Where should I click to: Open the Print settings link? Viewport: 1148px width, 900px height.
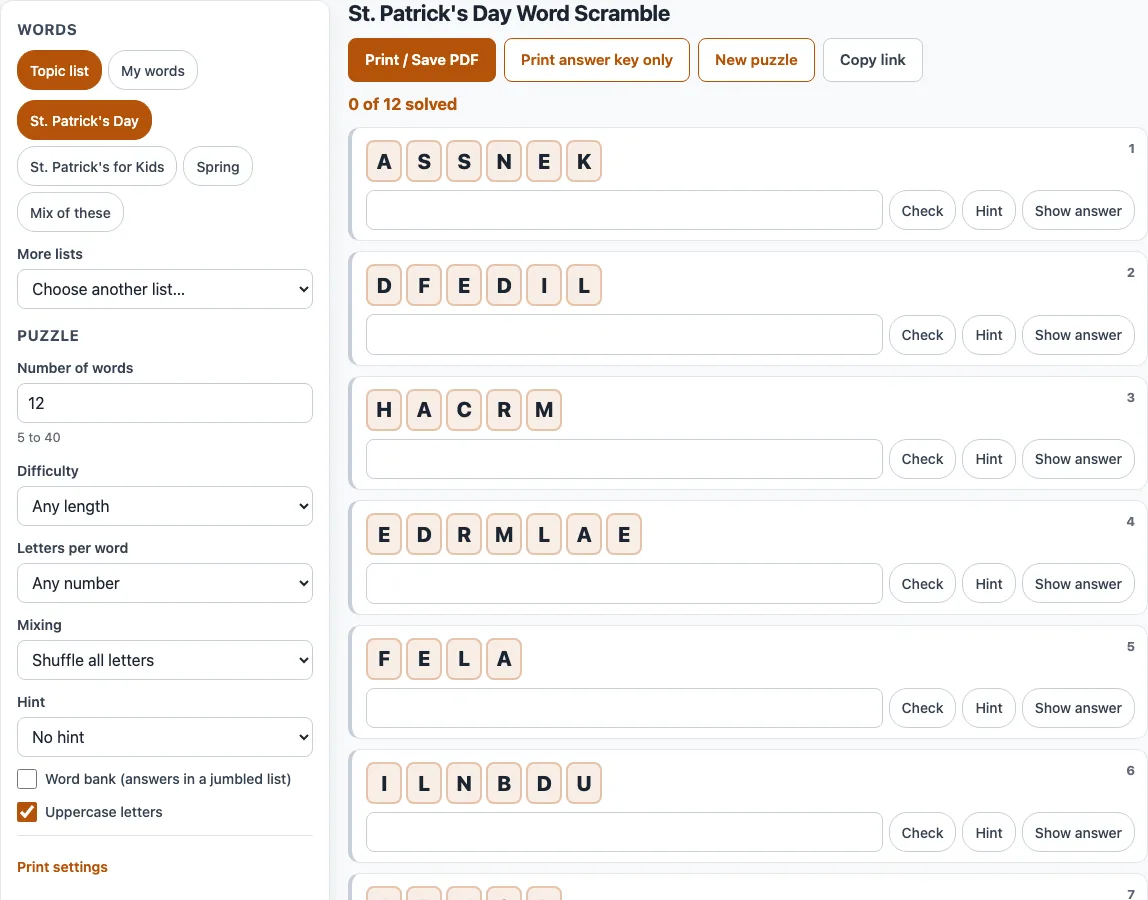click(62, 867)
